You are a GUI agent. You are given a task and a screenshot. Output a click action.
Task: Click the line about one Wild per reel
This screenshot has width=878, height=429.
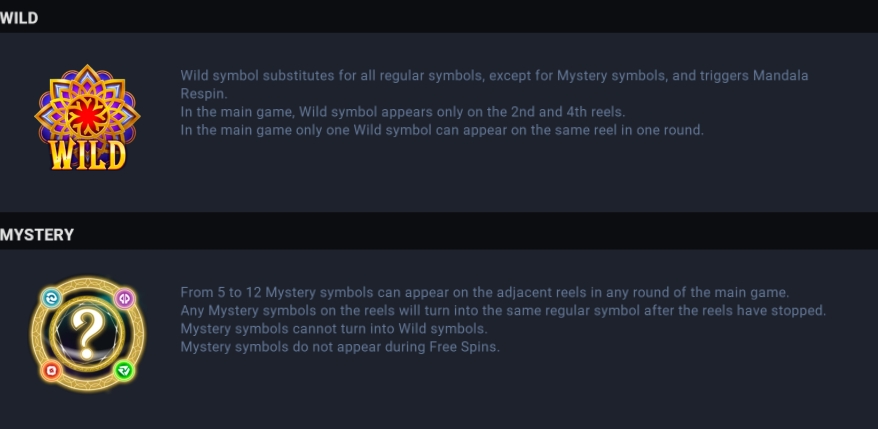[x=442, y=130]
